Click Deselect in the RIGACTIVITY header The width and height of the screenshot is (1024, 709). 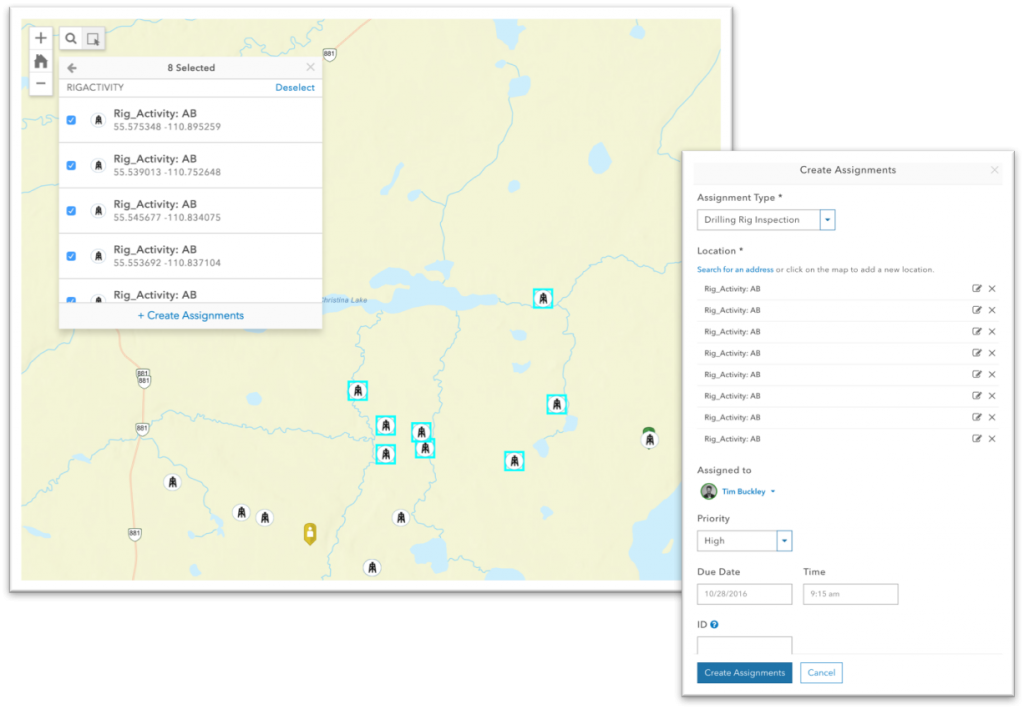[295, 87]
